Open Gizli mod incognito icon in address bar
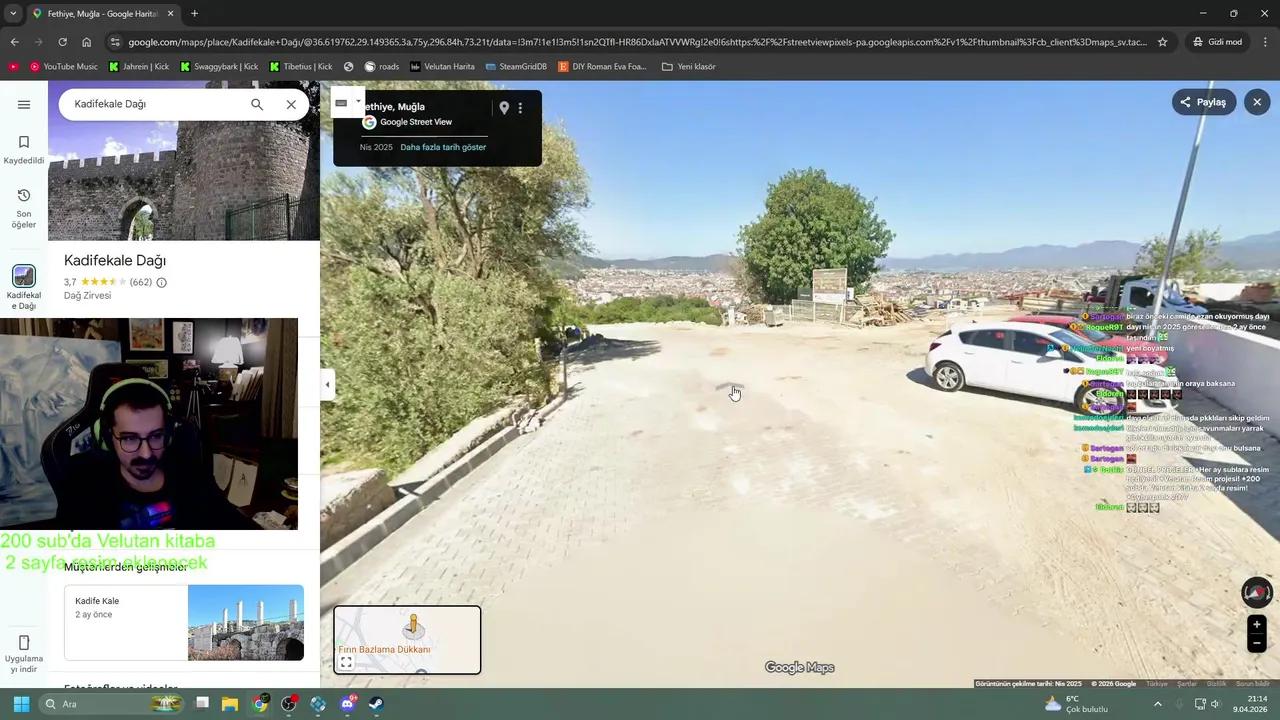1280x720 pixels. tap(1198, 42)
